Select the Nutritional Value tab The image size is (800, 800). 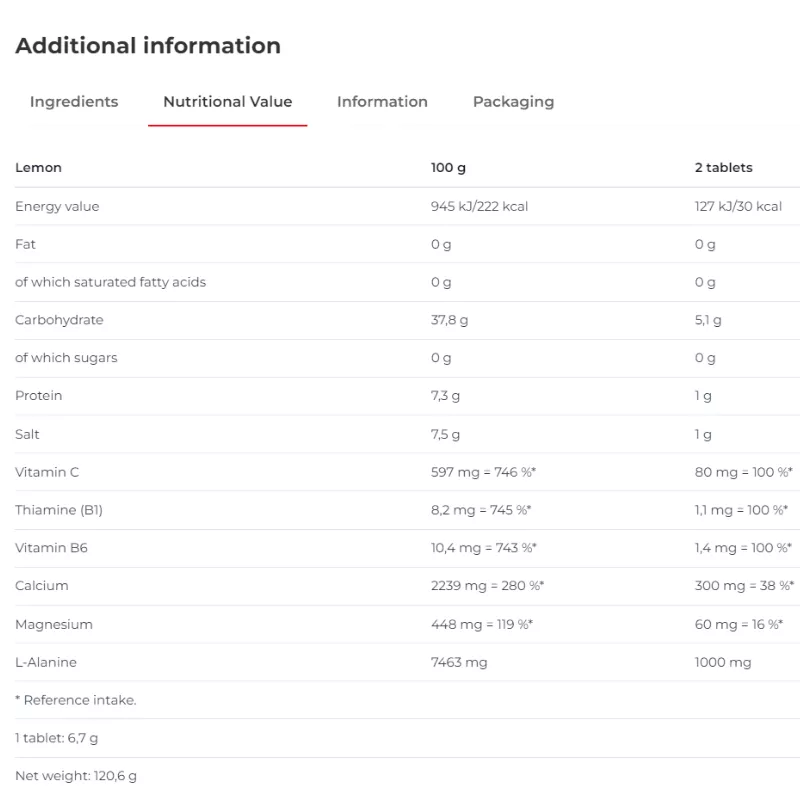click(227, 102)
